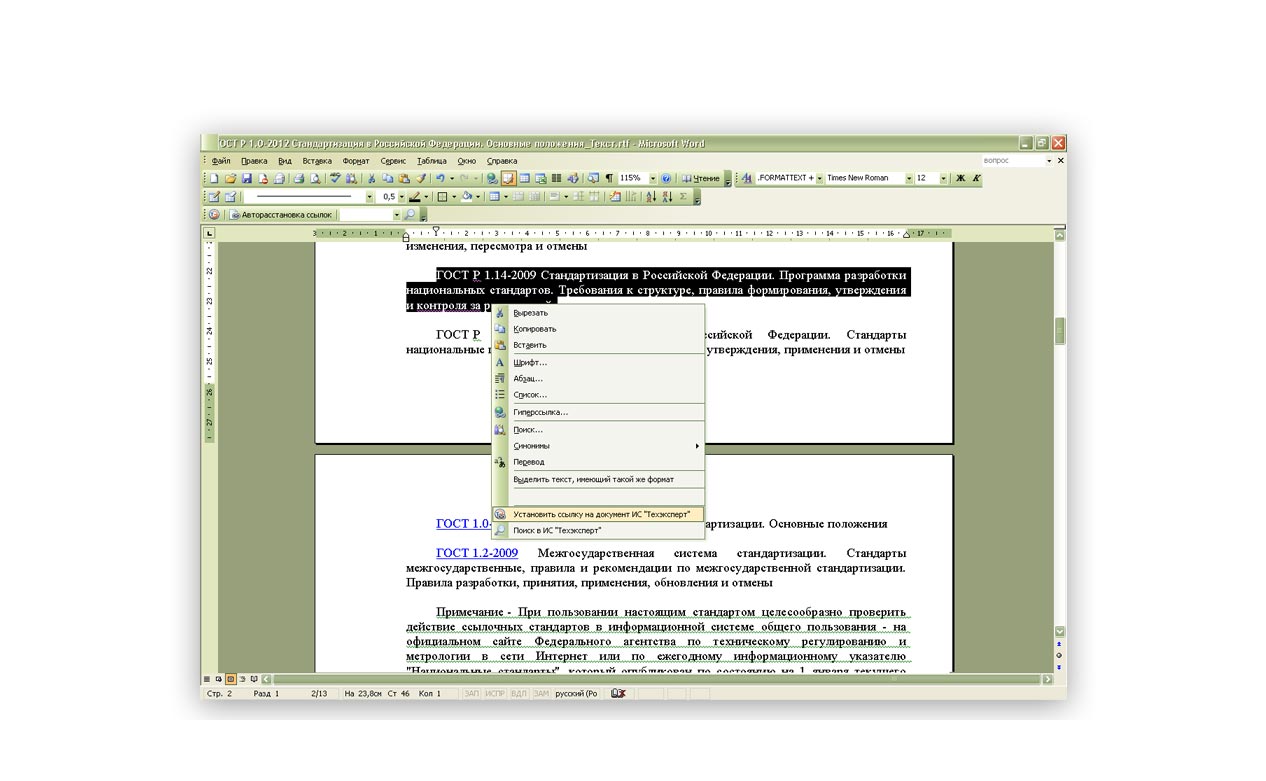Open the zoom 115% dropdown
Screen dimensions: 1266x781
[653, 178]
